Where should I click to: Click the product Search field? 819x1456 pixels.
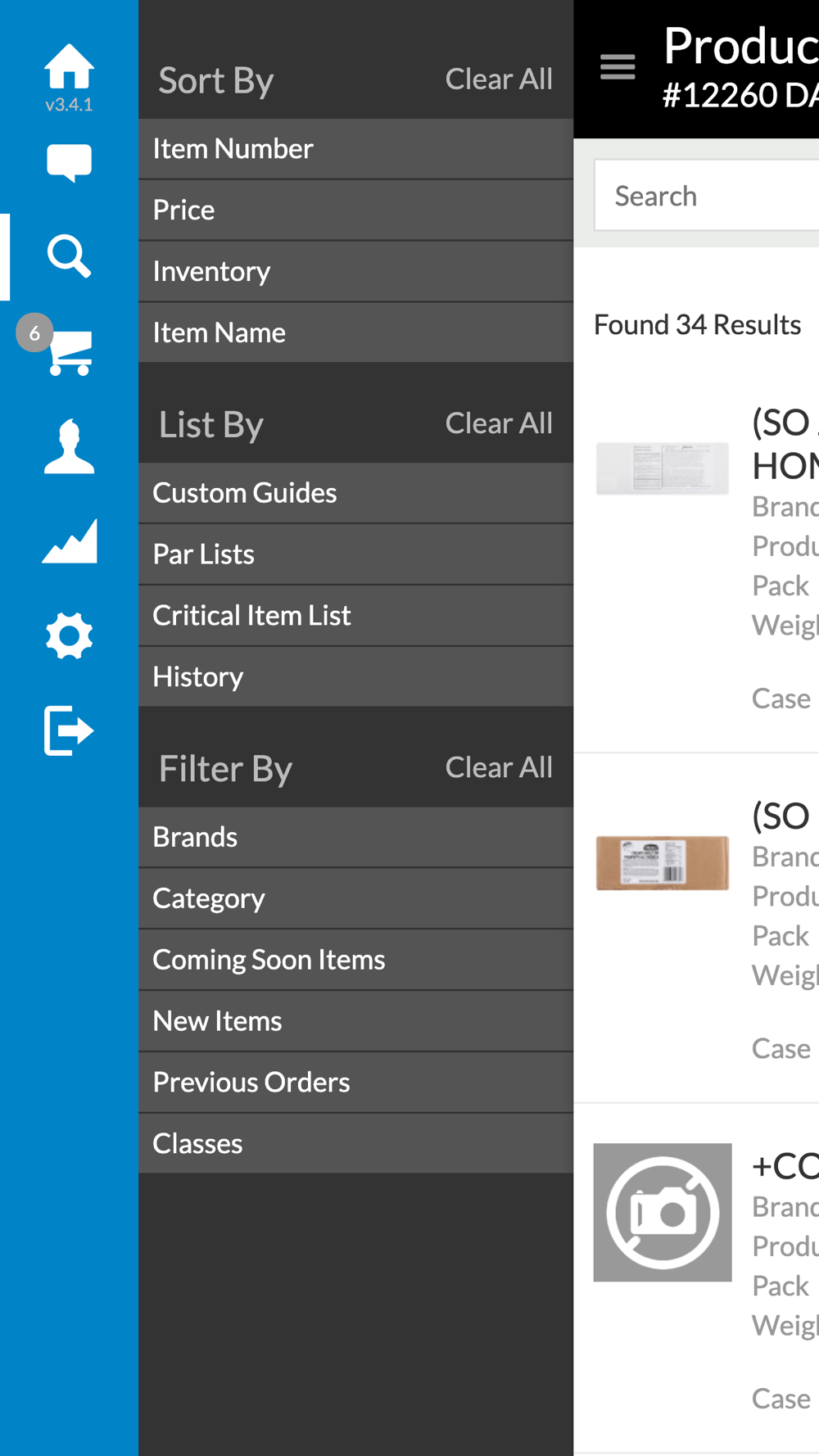pyautogui.click(x=706, y=196)
